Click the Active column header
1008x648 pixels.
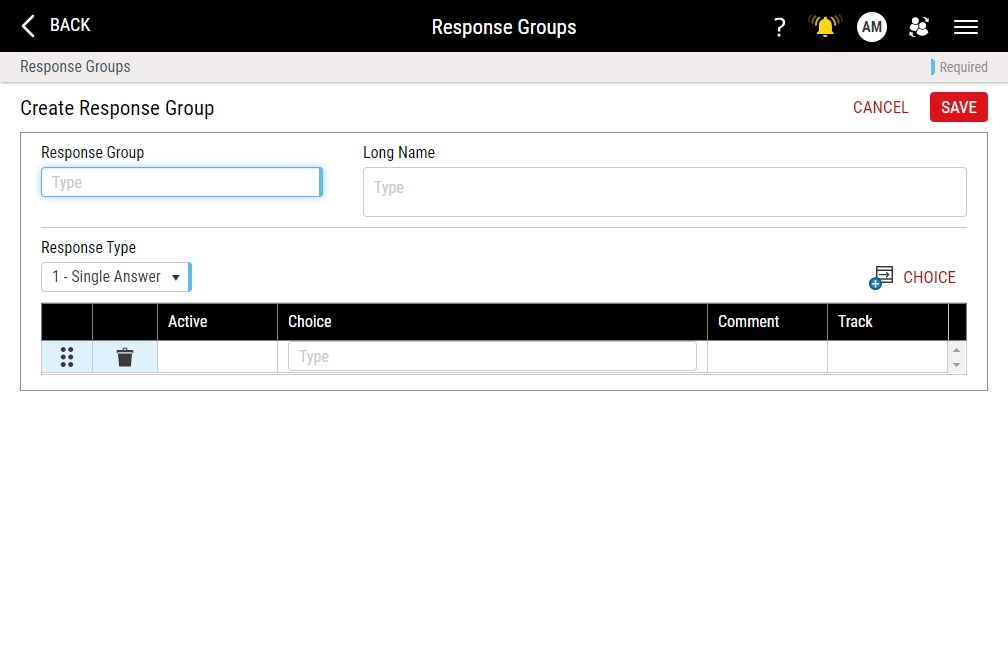(188, 322)
